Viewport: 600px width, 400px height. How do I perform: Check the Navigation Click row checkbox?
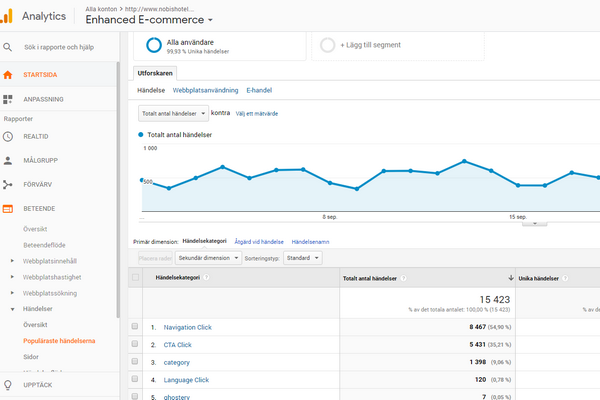tap(135, 326)
